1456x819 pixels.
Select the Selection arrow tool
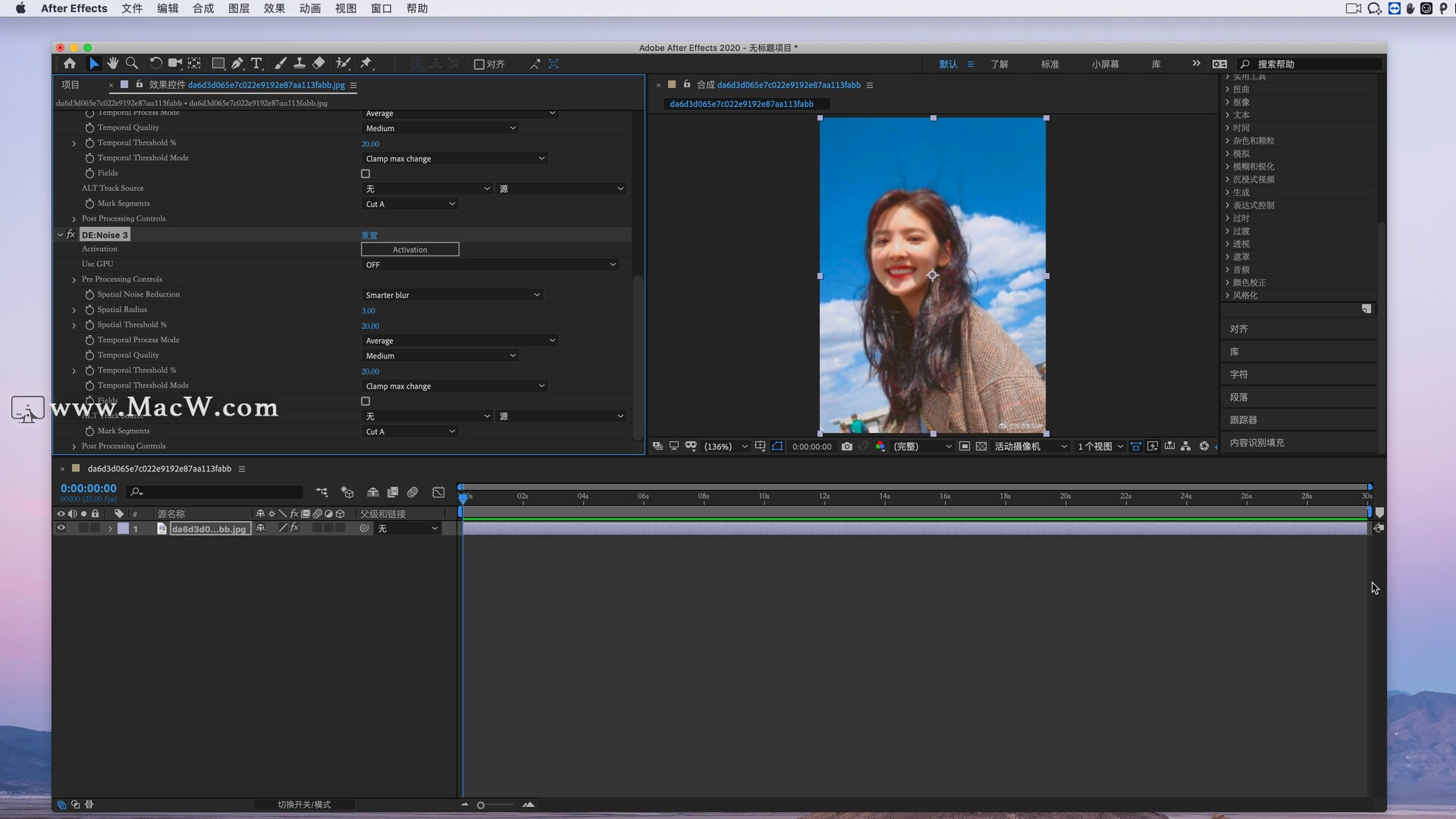(x=93, y=64)
